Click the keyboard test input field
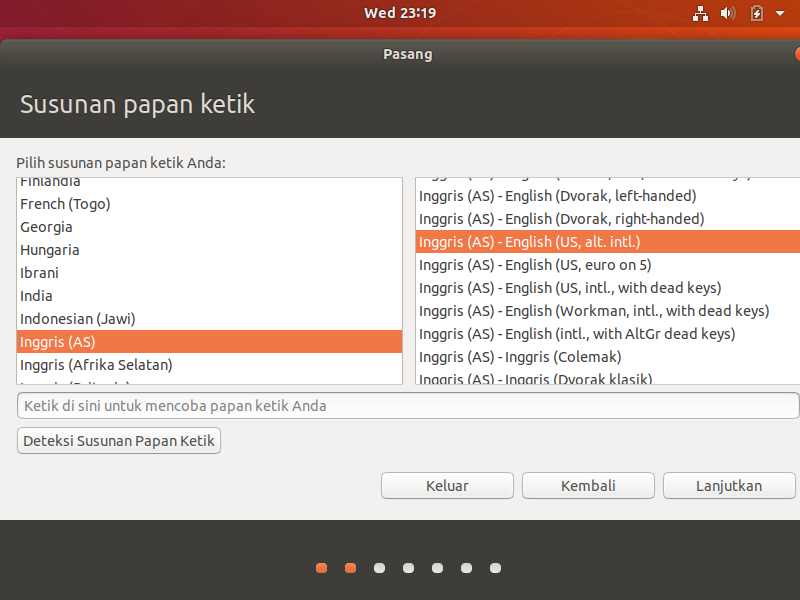This screenshot has height=600, width=800. pos(408,406)
